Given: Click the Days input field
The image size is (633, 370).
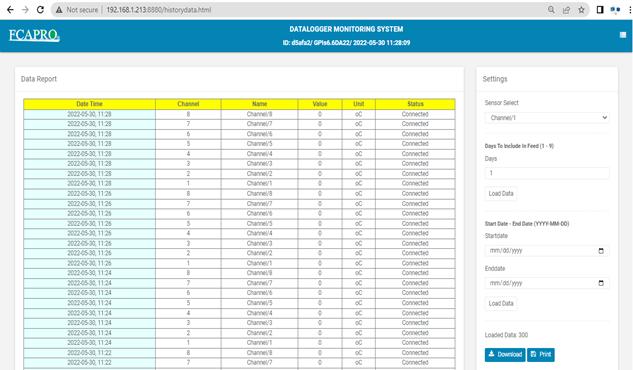Looking at the screenshot, I should click(x=547, y=173).
